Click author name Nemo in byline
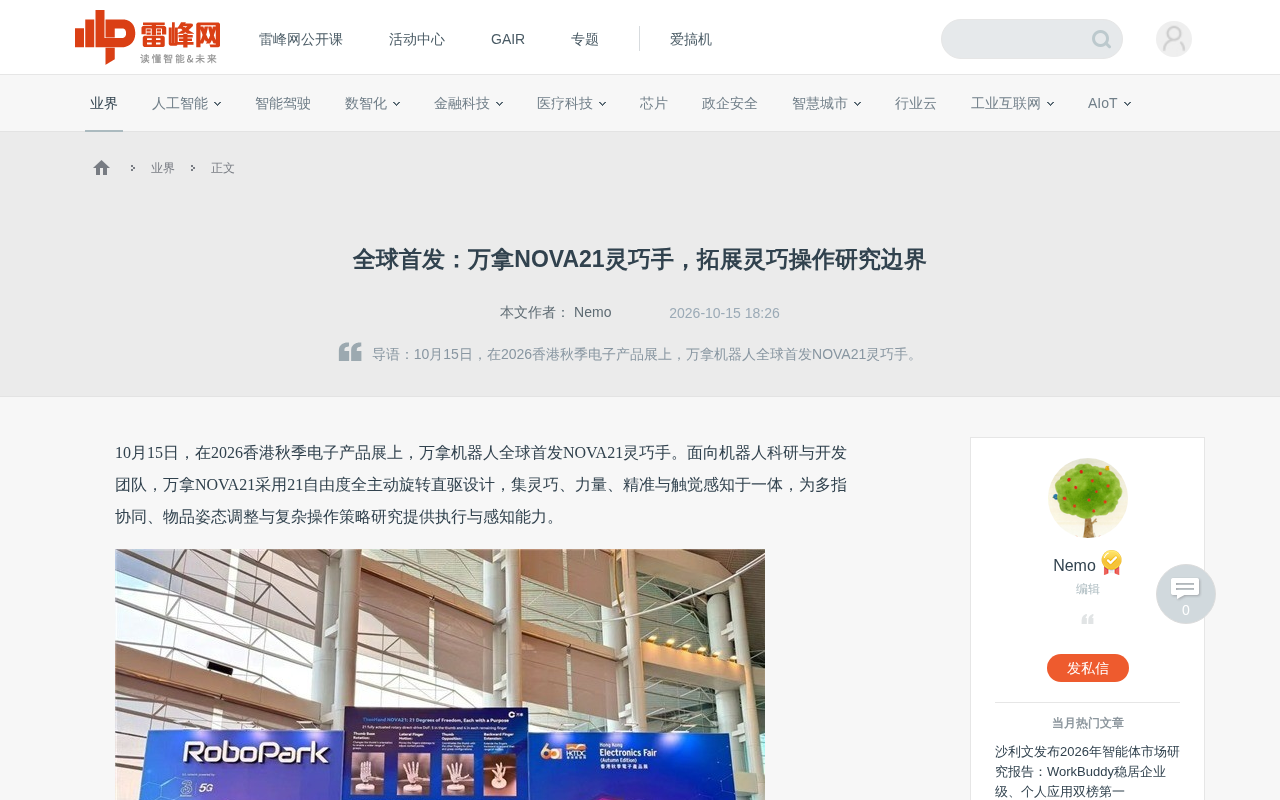 click(593, 312)
